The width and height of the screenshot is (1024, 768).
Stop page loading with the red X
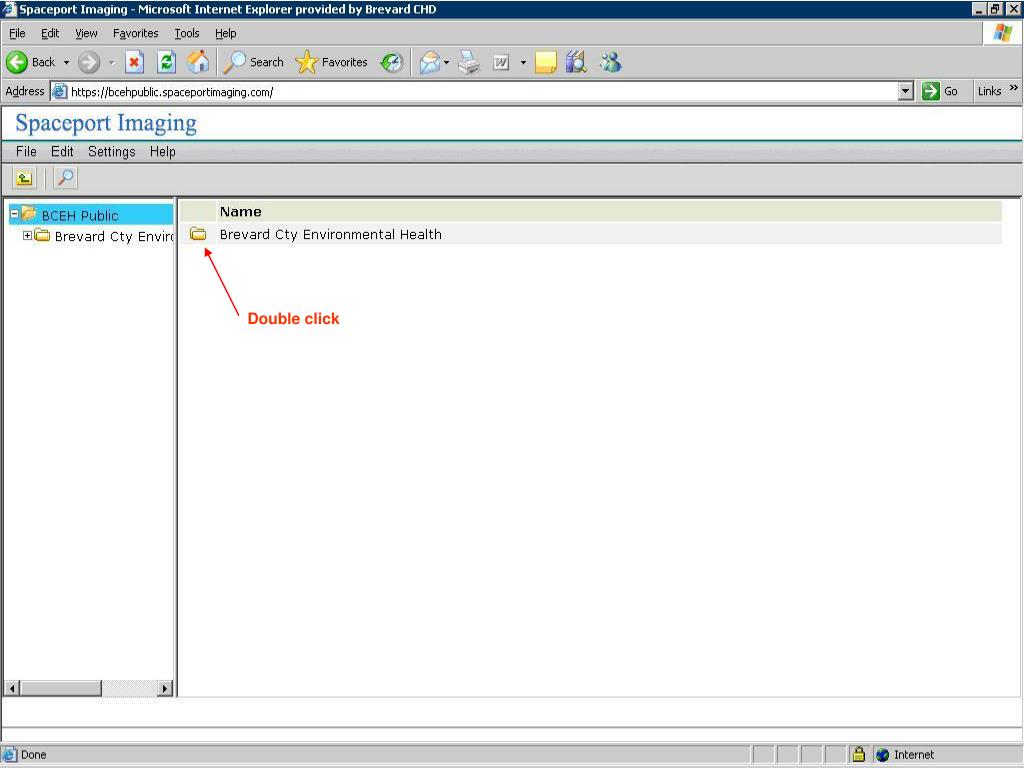point(135,63)
